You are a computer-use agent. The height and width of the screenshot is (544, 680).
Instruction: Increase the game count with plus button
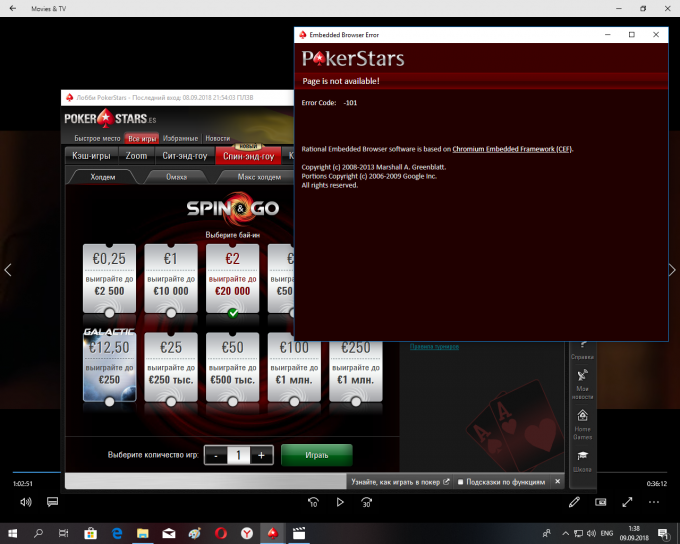pyautogui.click(x=261, y=455)
